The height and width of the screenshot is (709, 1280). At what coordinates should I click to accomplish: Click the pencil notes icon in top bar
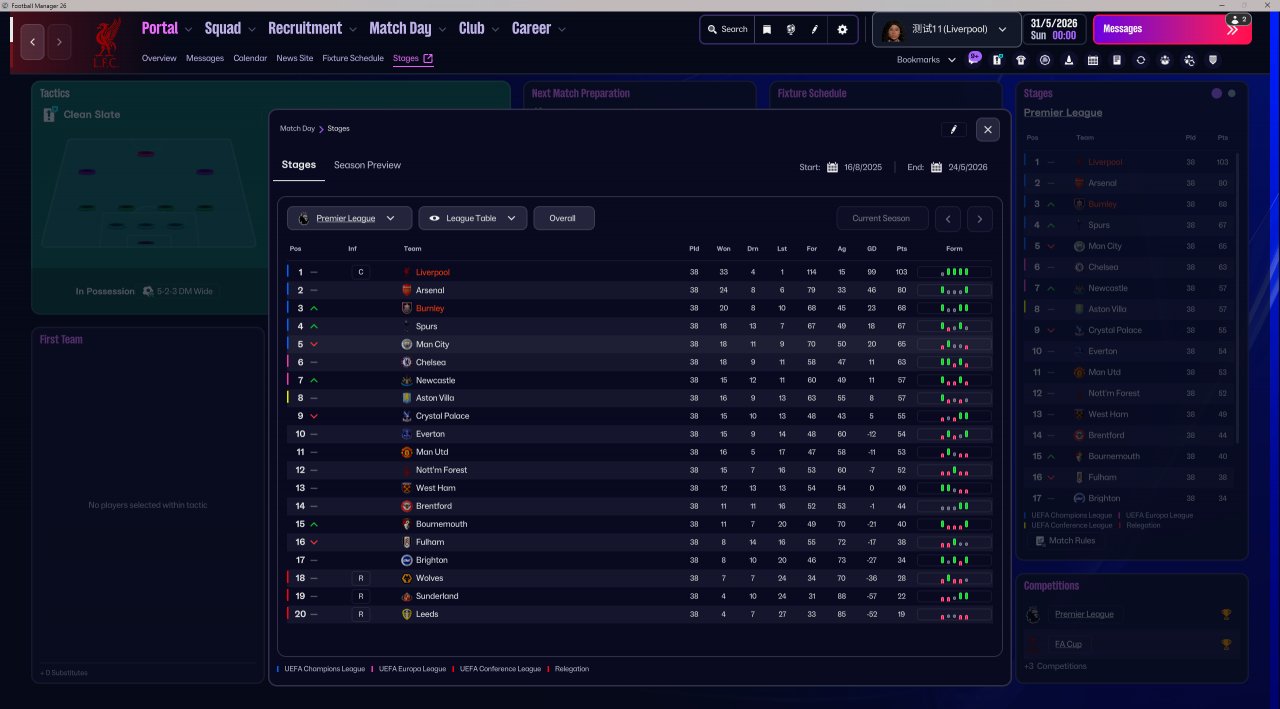coord(814,29)
